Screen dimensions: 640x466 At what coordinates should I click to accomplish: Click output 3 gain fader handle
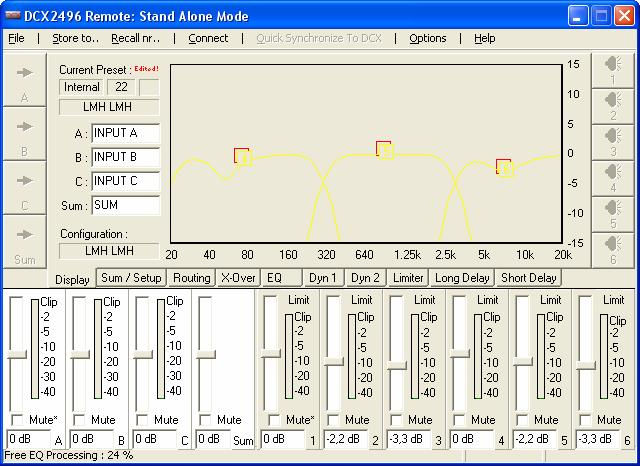[397, 365]
